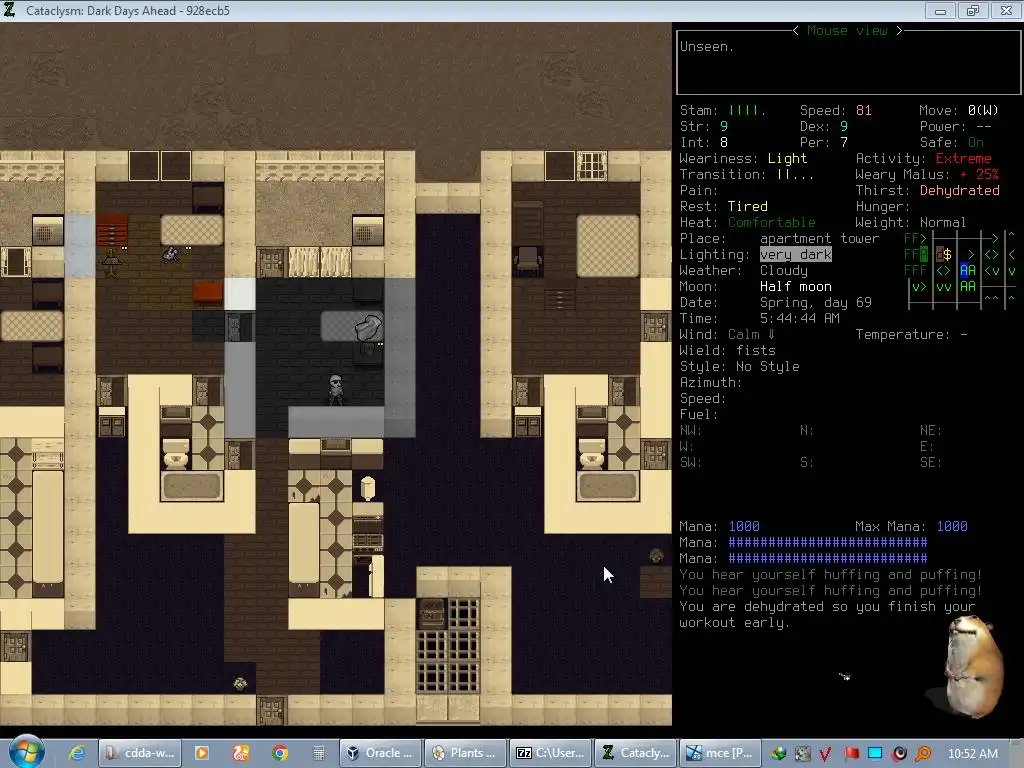This screenshot has width=1024, height=768.
Task: Click the grey shape above the player
Action: [x=369, y=328]
